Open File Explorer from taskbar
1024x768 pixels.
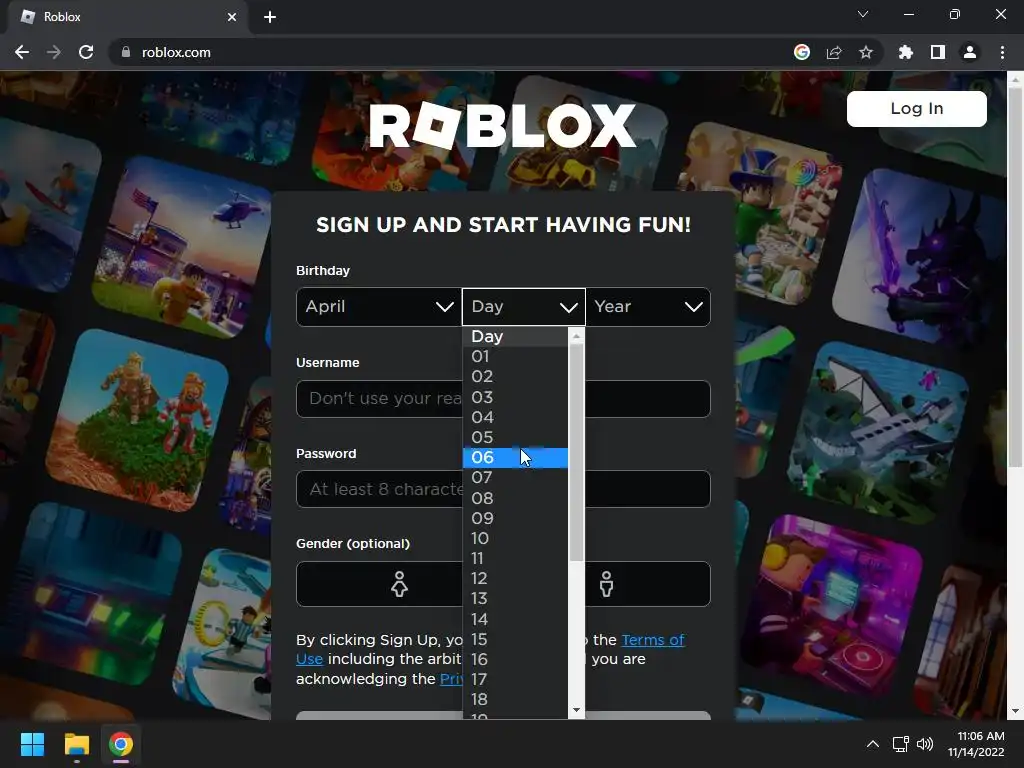pyautogui.click(x=76, y=744)
